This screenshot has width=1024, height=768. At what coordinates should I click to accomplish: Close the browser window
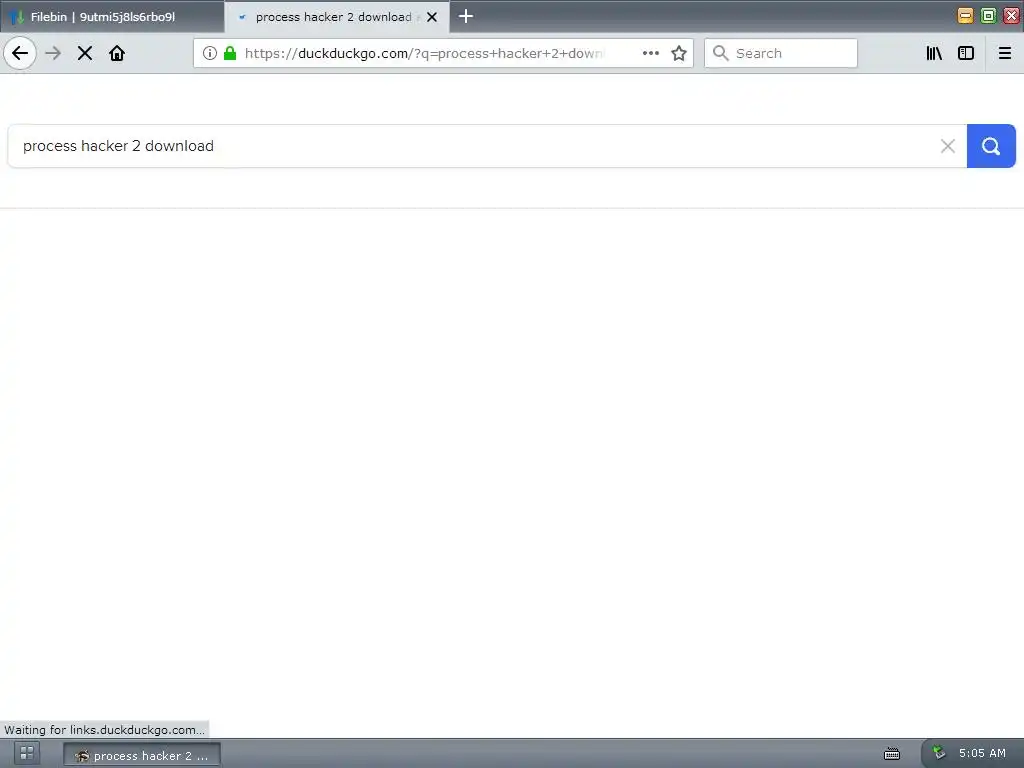1011,16
